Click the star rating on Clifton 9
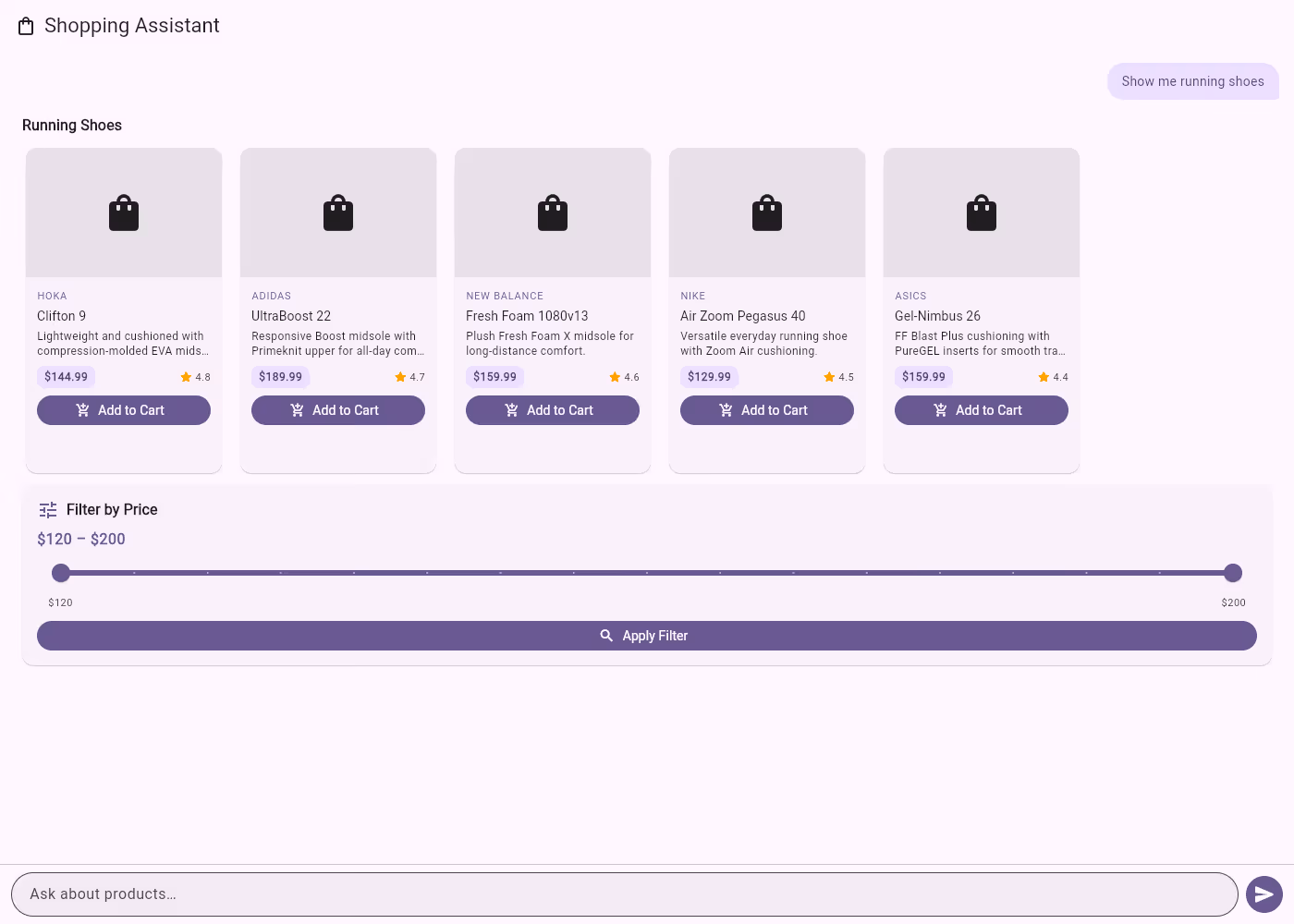 (x=195, y=377)
